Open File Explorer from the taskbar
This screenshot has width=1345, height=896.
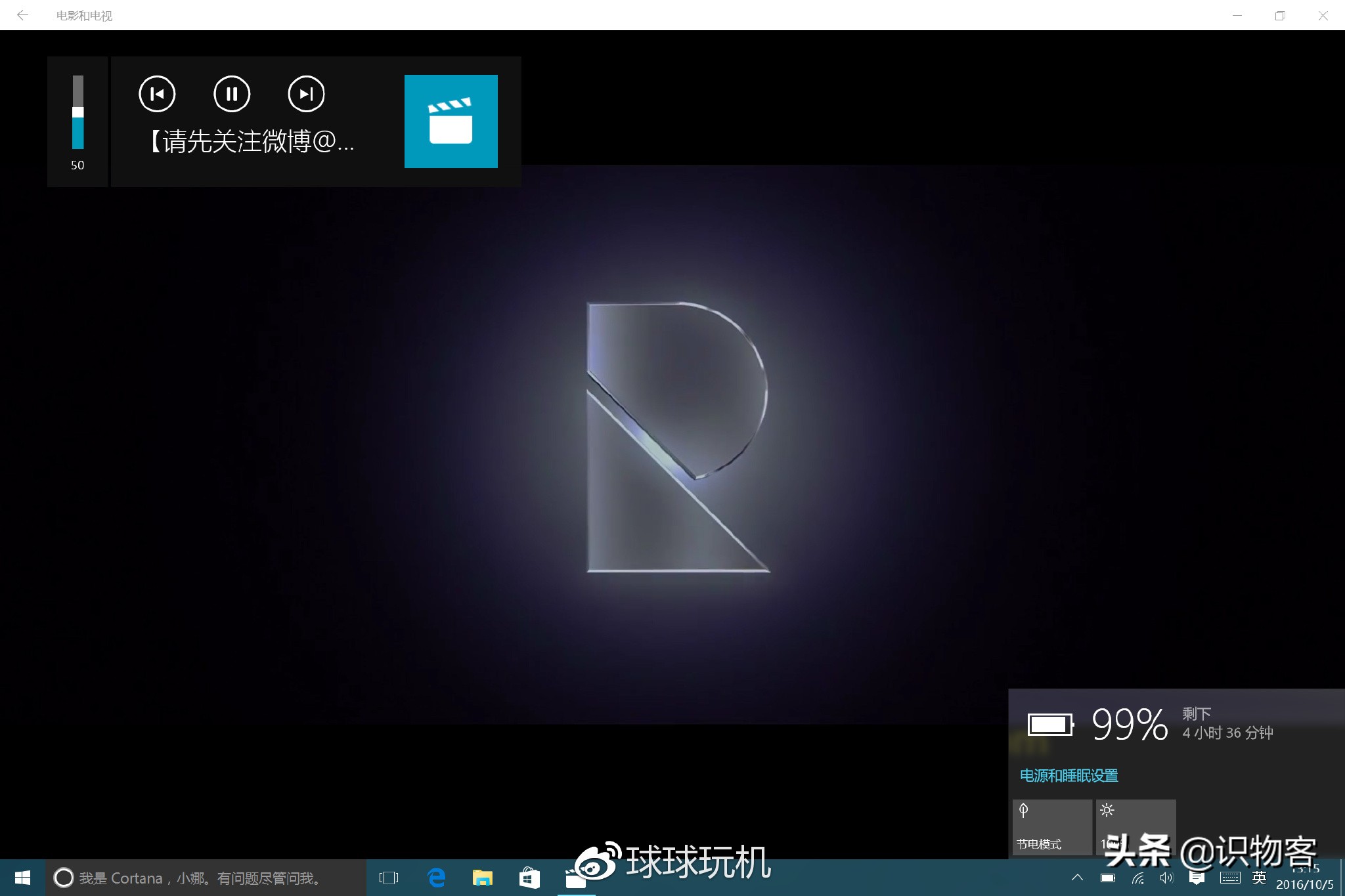click(483, 878)
